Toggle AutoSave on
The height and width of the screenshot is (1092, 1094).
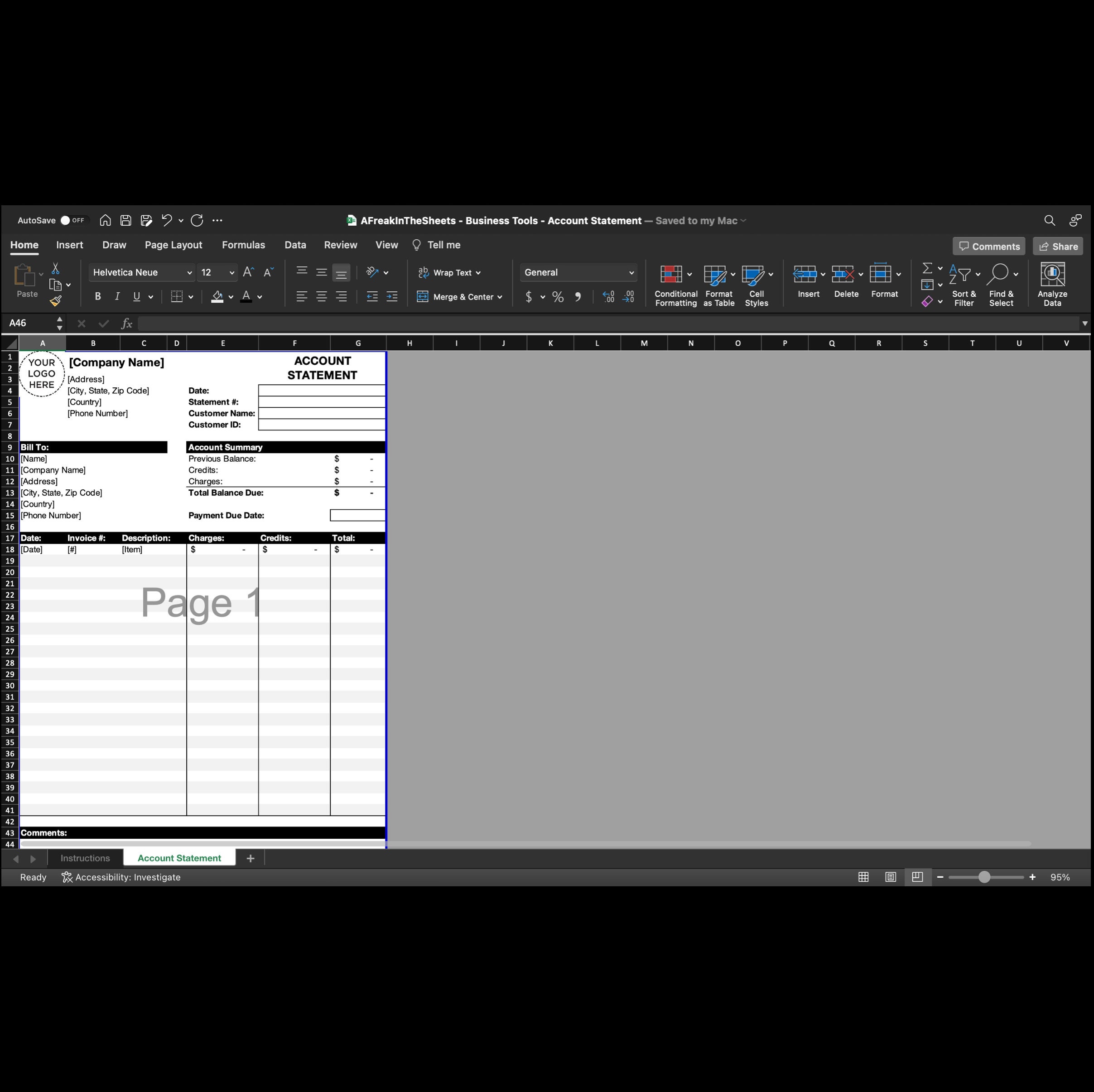point(72,220)
